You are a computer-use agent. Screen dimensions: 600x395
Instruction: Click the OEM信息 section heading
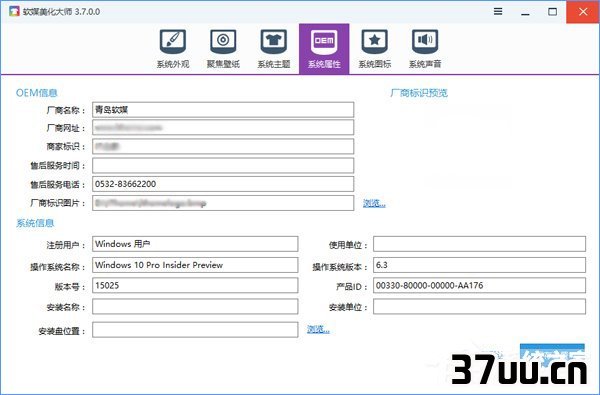pos(36,93)
